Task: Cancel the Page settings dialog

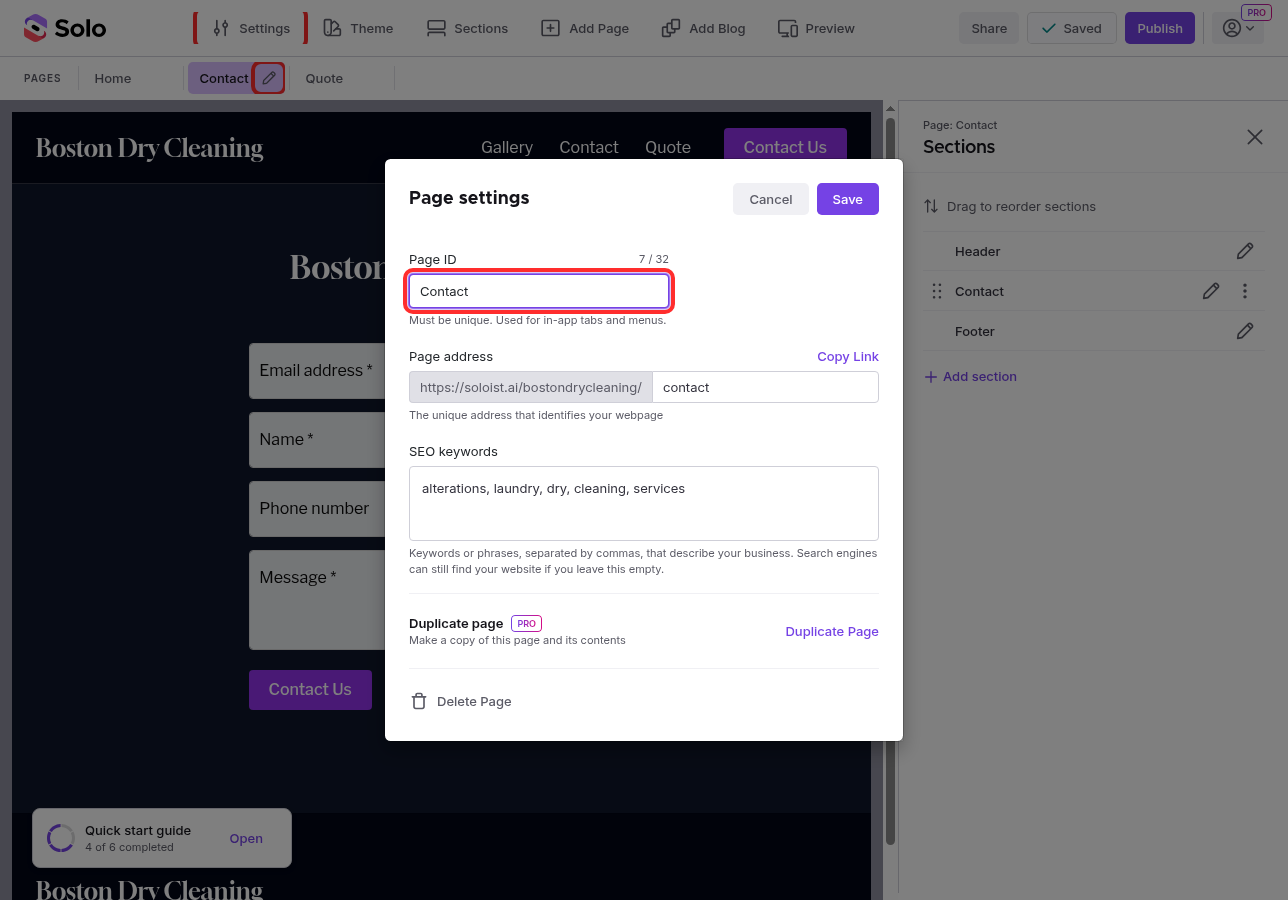Action: [771, 199]
